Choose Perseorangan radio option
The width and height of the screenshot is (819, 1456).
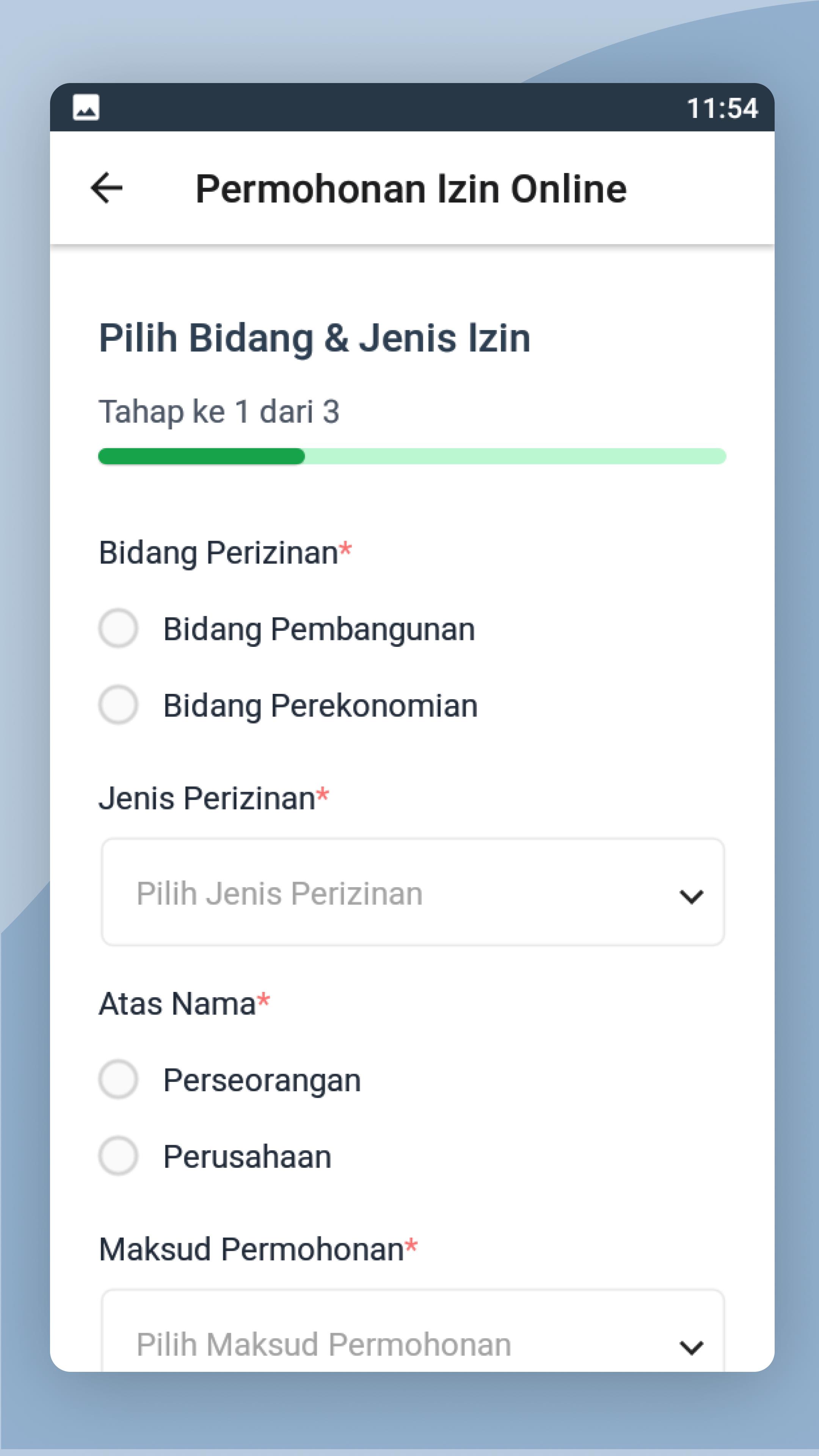coord(118,1079)
